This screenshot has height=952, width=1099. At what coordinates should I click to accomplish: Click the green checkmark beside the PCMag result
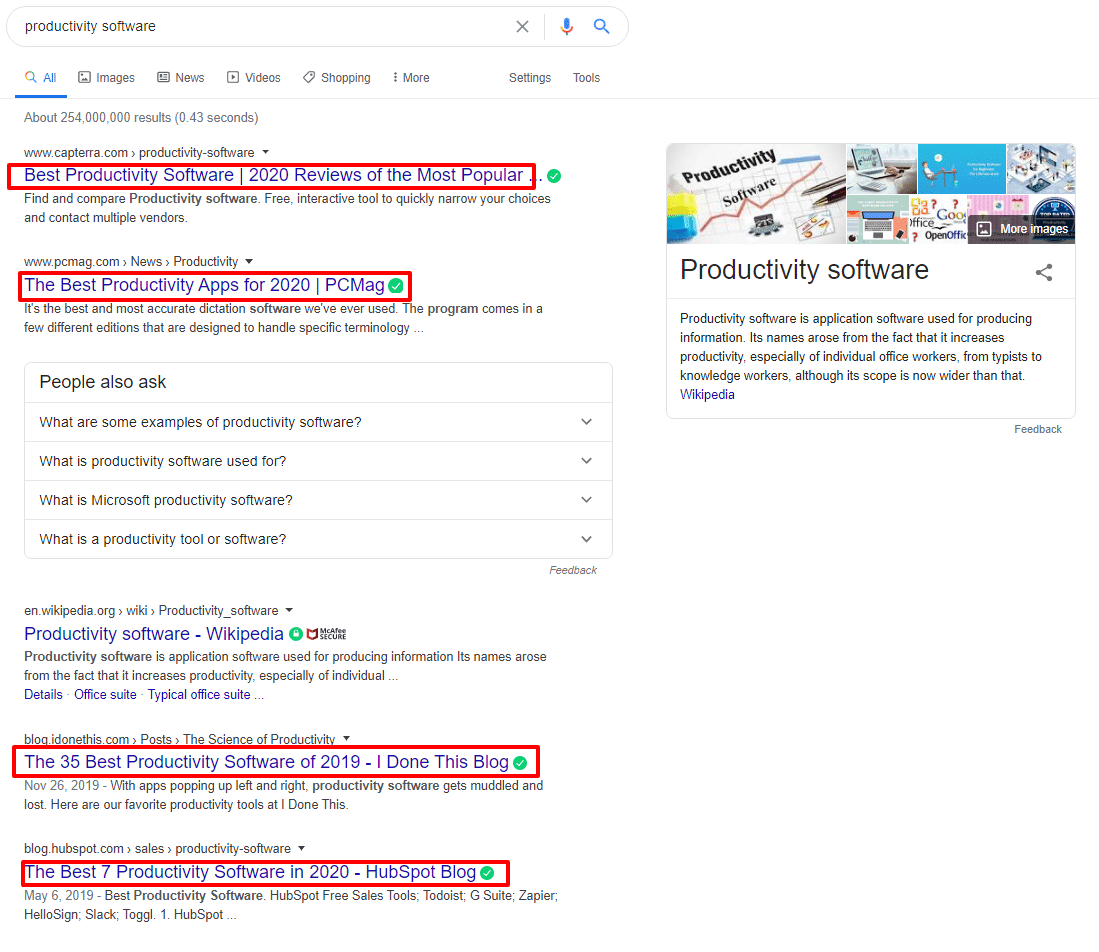(x=396, y=286)
